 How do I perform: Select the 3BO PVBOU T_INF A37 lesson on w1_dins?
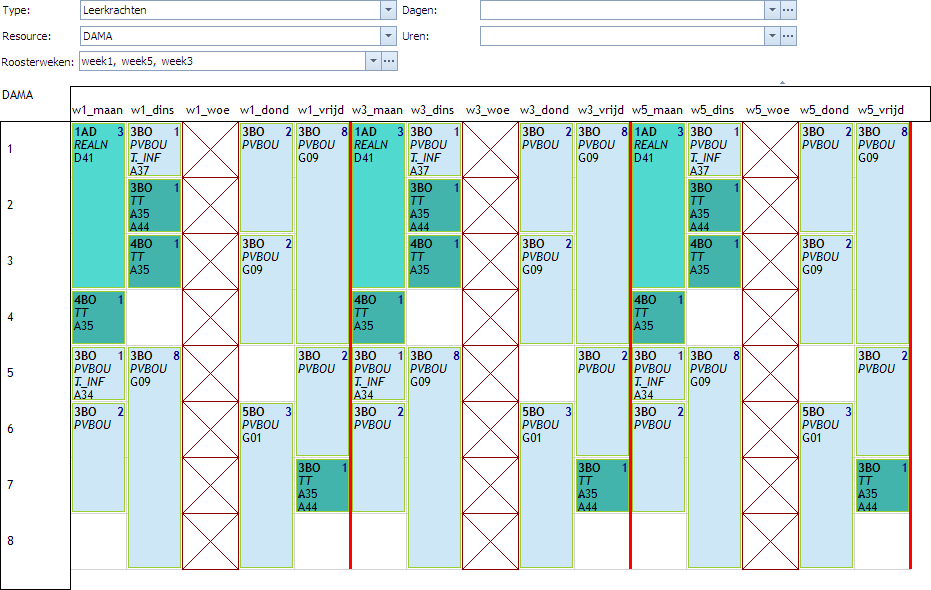click(154, 150)
